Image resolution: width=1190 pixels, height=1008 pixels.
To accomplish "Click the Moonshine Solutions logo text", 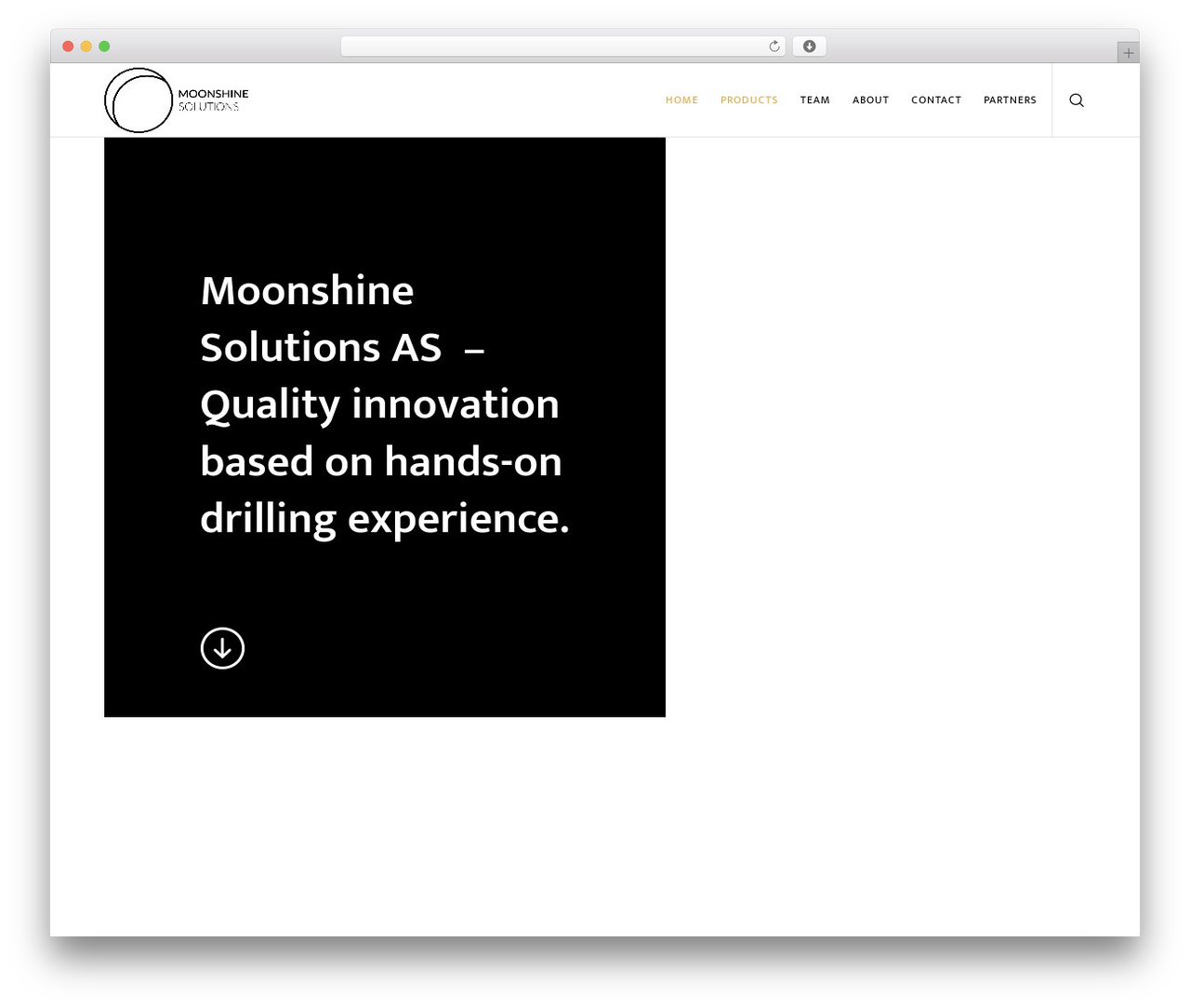I will tap(213, 99).
